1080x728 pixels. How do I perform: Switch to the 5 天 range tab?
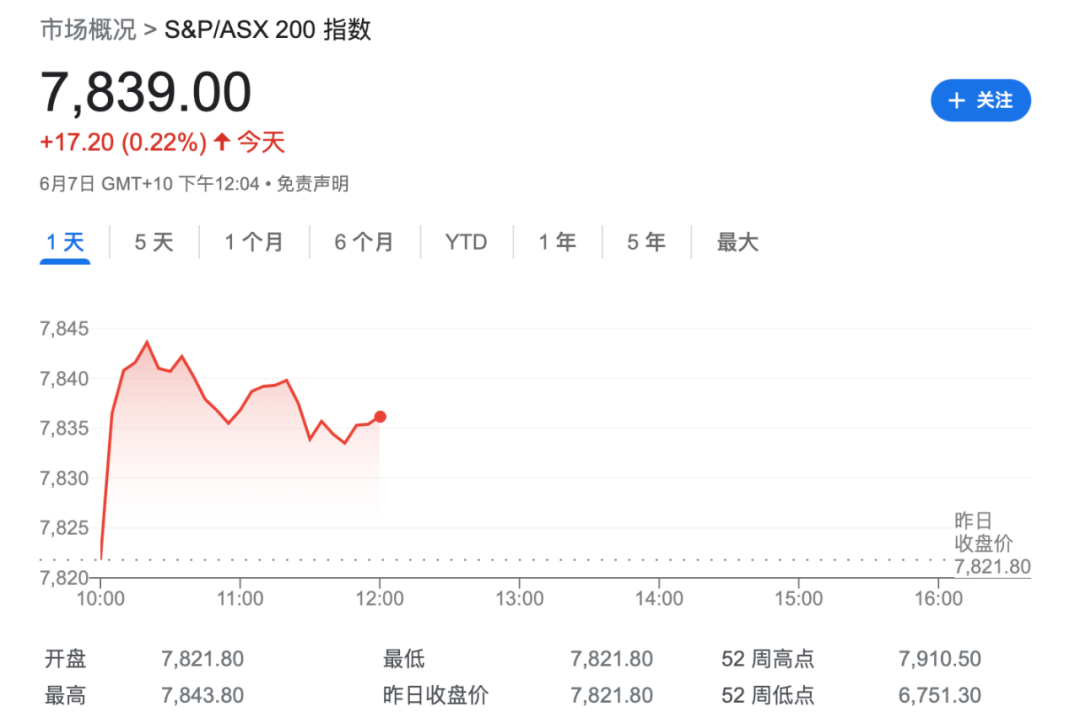(154, 242)
